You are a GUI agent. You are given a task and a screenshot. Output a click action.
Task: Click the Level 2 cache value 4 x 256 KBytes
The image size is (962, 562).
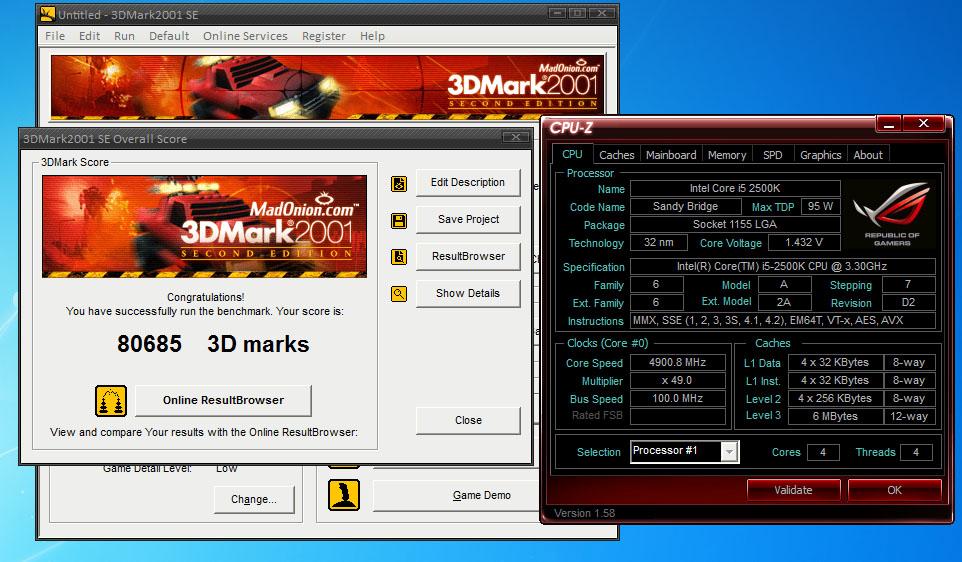tap(835, 398)
